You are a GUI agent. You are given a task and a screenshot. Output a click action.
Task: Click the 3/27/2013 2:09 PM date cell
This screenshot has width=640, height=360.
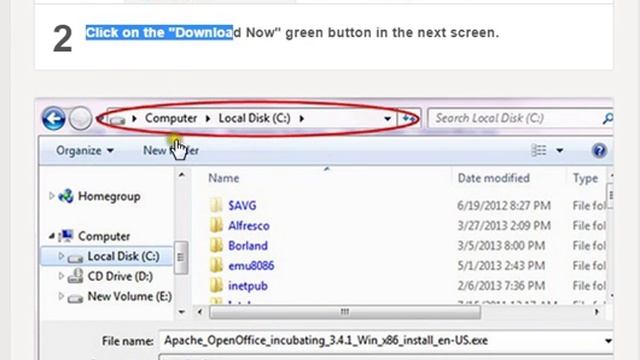pyautogui.click(x=504, y=226)
